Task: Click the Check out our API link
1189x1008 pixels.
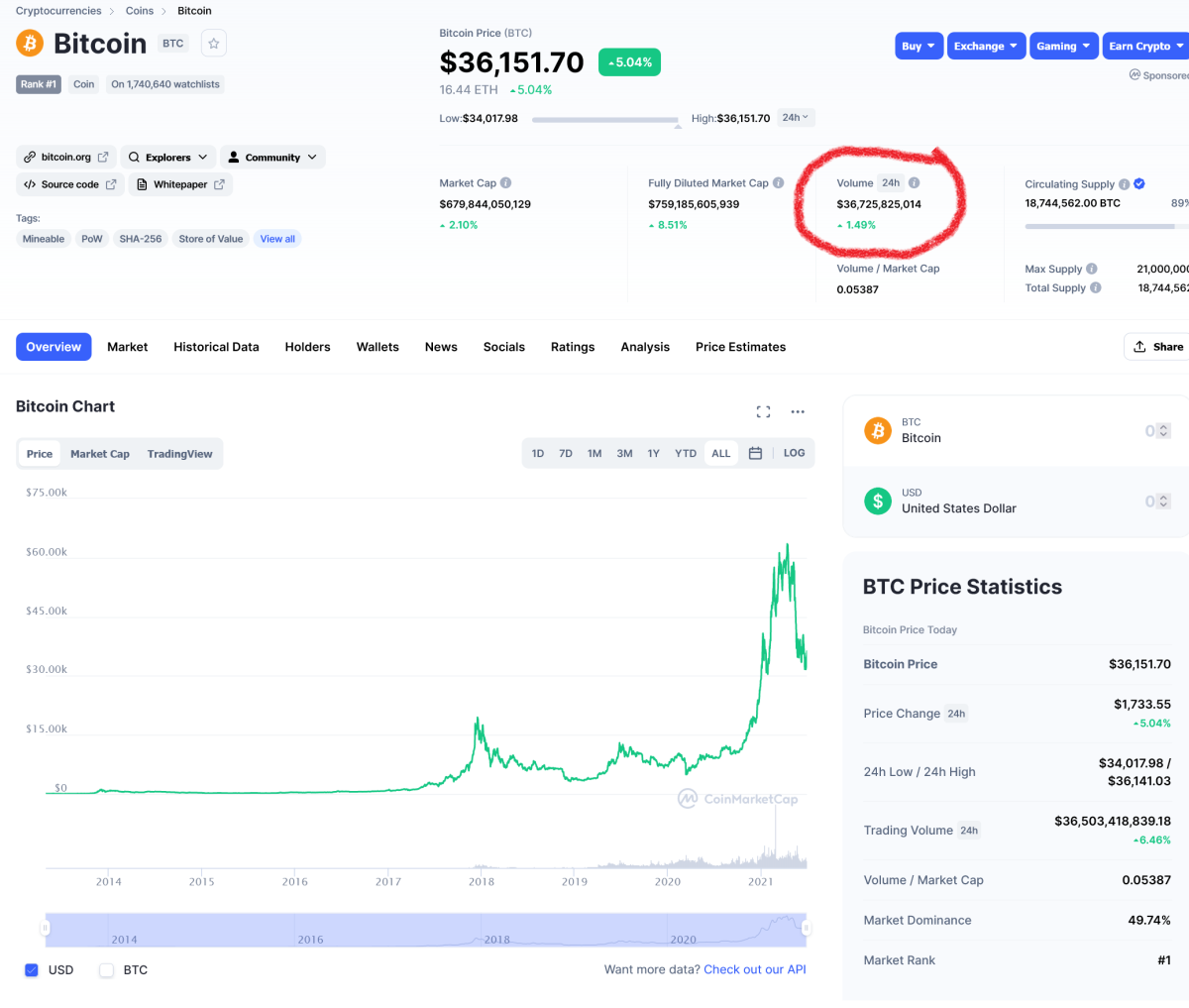Action: (755, 969)
